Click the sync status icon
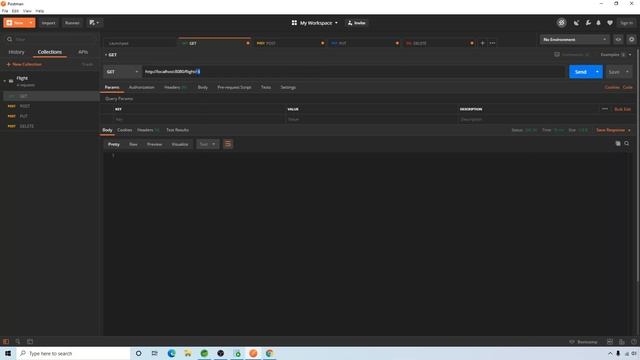The width and height of the screenshot is (640, 360). point(562,23)
